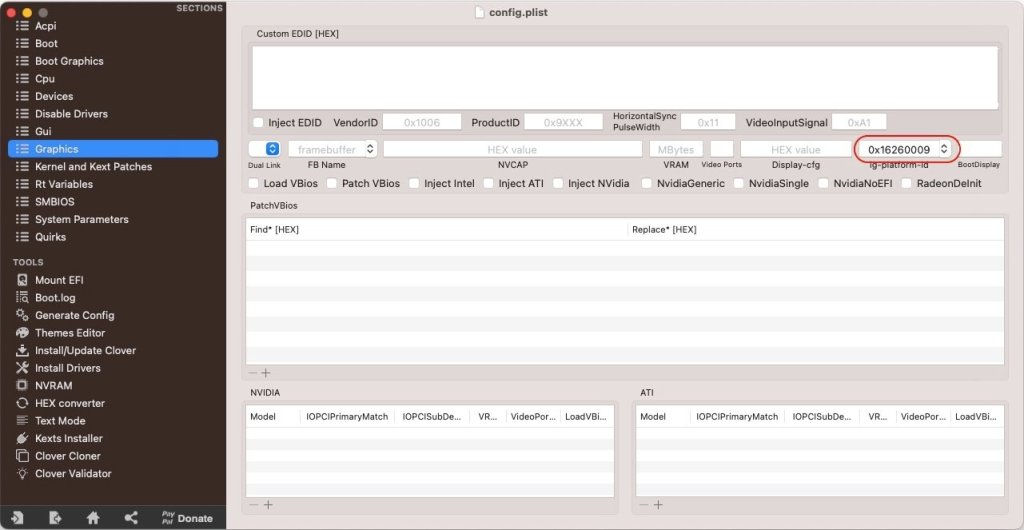Toggle the Inject NVidia checkbox

(x=558, y=183)
